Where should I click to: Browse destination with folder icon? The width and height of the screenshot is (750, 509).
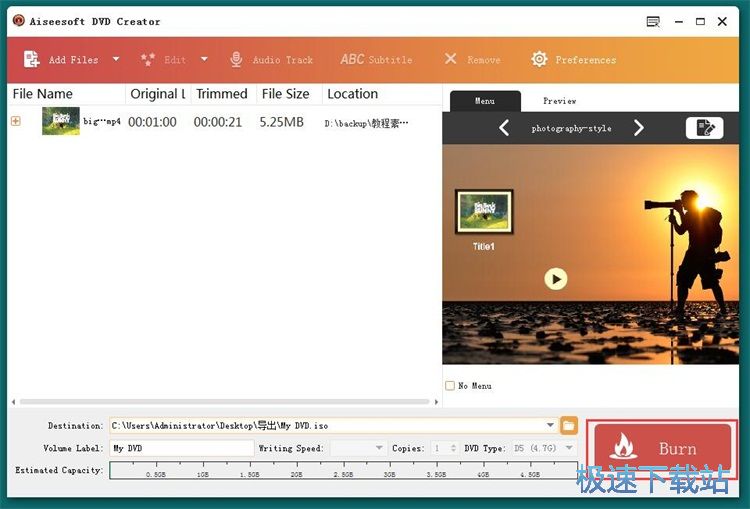pyautogui.click(x=569, y=425)
